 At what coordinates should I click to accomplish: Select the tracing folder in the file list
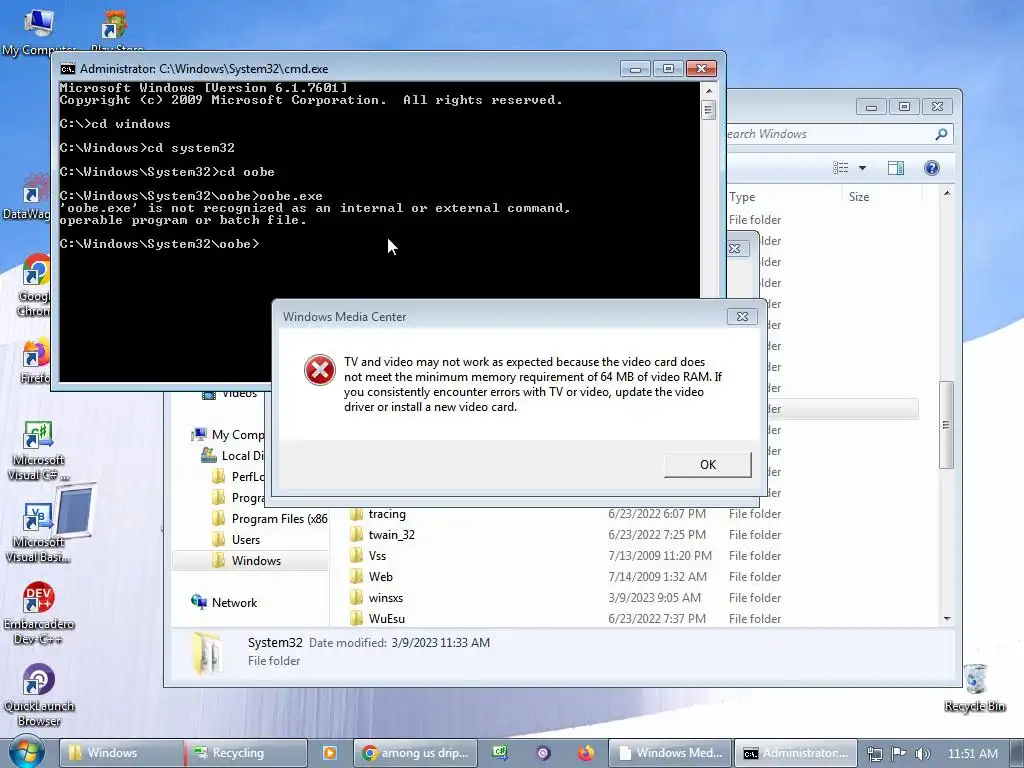pos(387,514)
